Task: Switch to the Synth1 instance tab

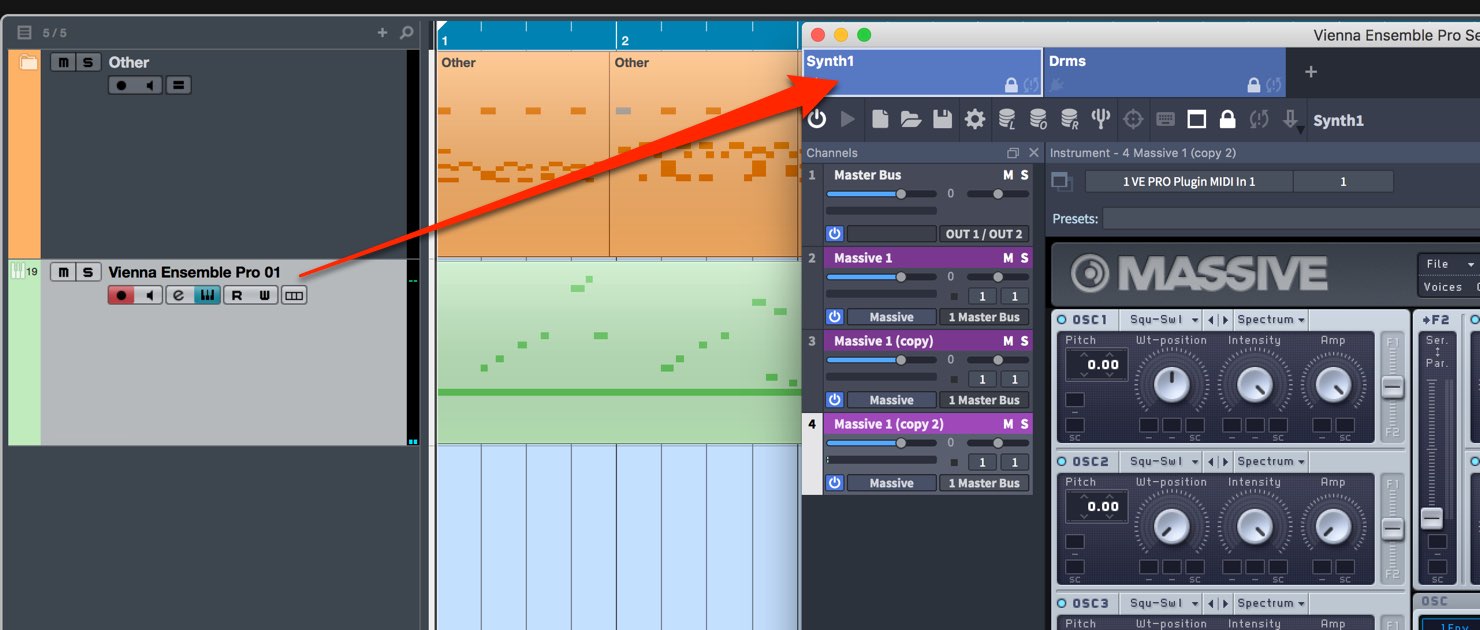Action: tap(922, 72)
